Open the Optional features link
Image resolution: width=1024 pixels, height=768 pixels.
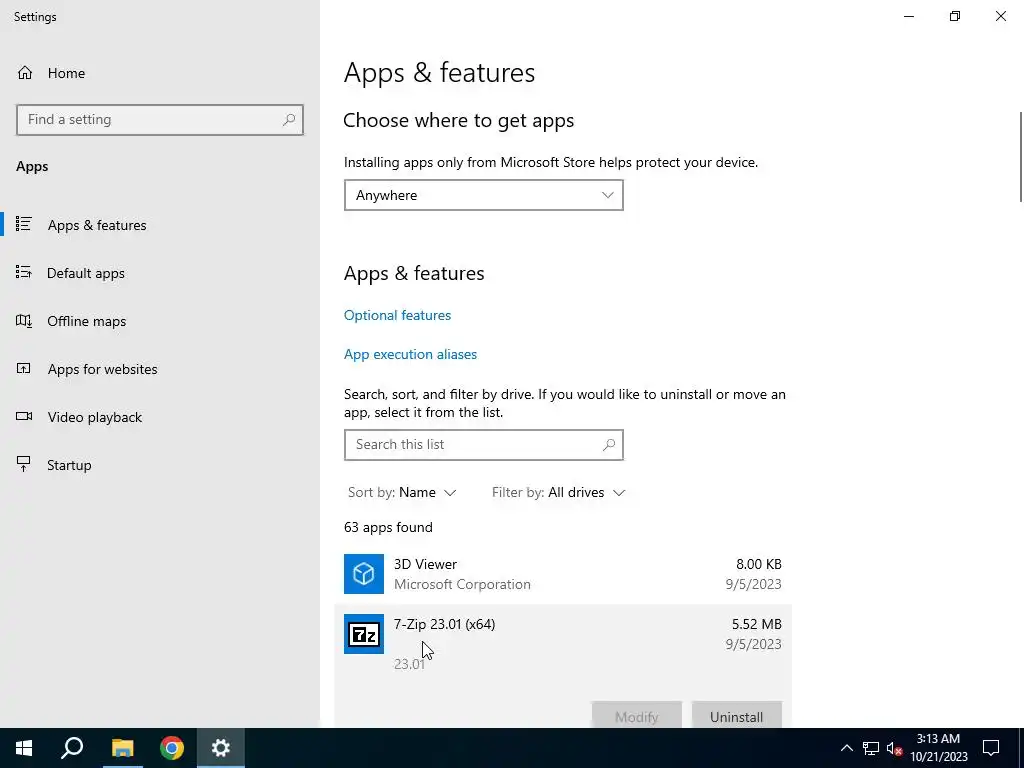coord(397,315)
